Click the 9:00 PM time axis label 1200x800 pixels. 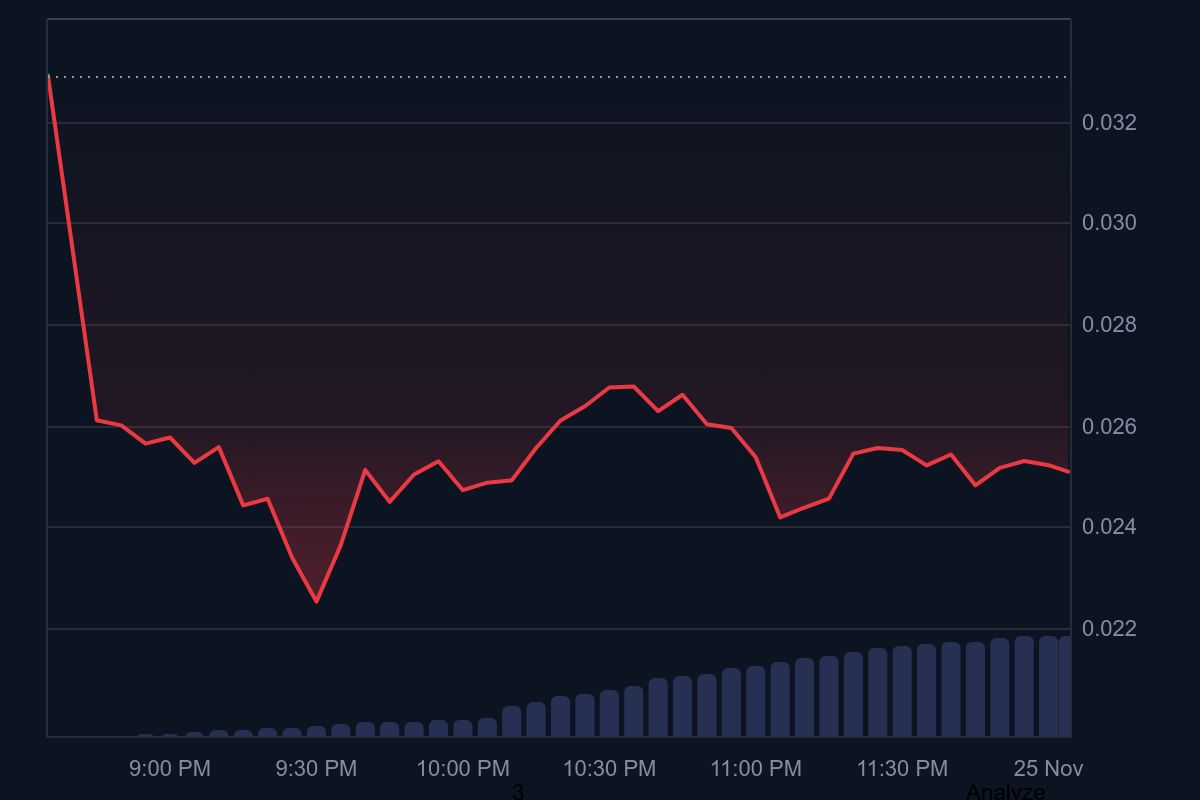[170, 769]
